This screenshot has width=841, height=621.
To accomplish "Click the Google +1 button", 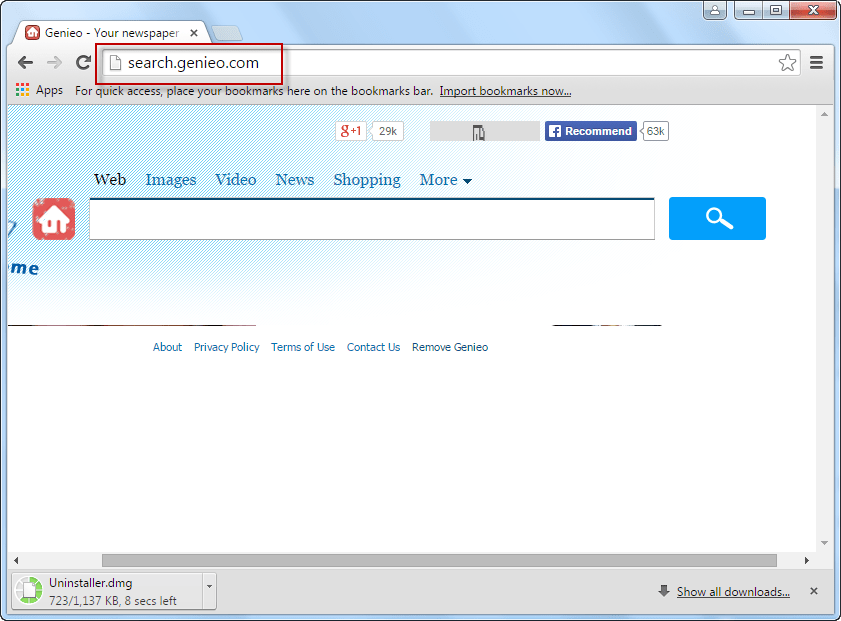I will click(x=351, y=131).
